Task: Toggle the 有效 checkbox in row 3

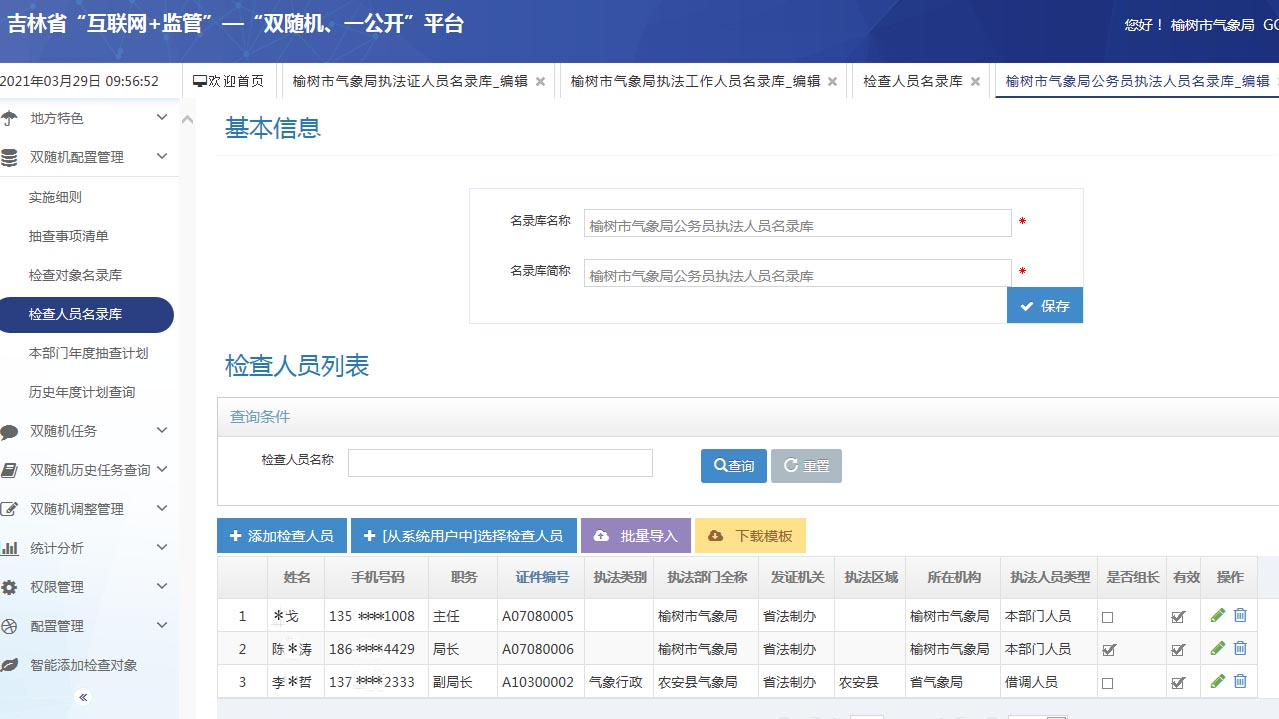Action: pos(1178,683)
